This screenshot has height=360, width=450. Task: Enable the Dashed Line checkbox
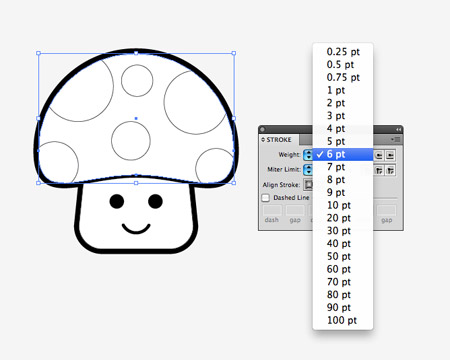(266, 198)
